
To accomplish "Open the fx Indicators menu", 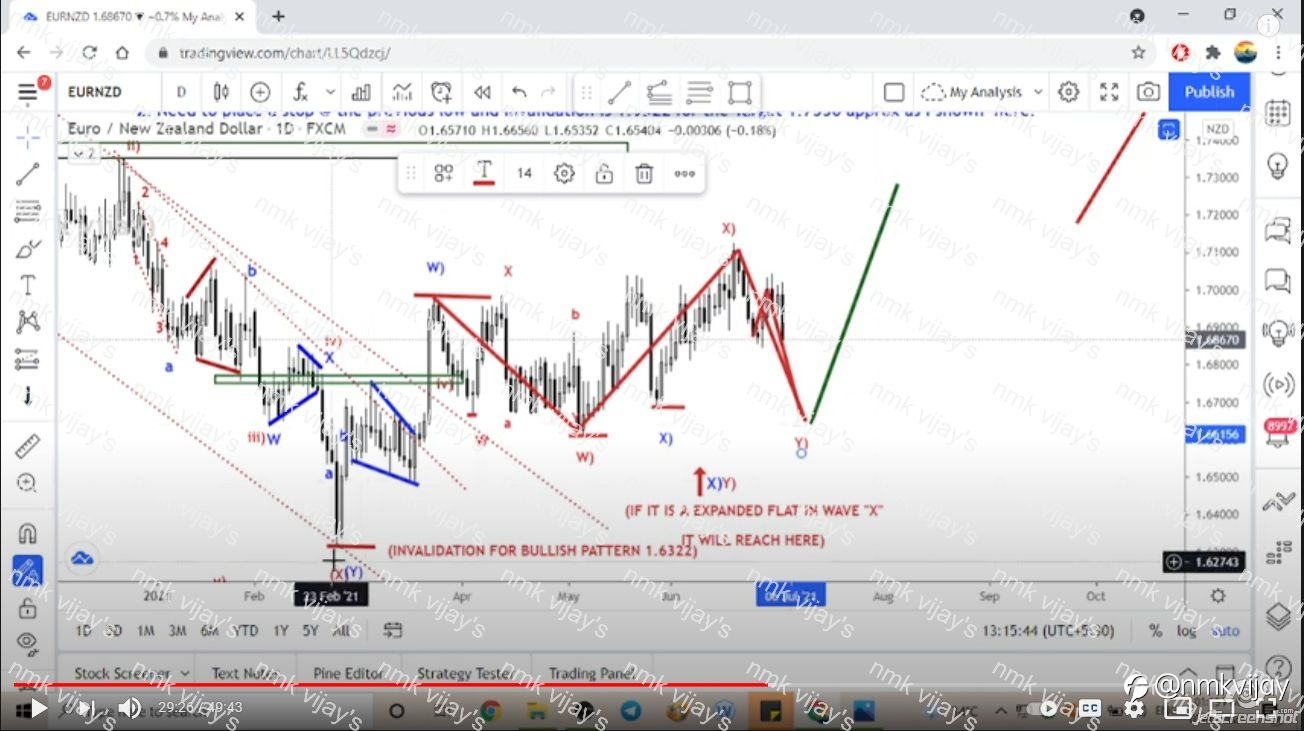I will click(300, 92).
